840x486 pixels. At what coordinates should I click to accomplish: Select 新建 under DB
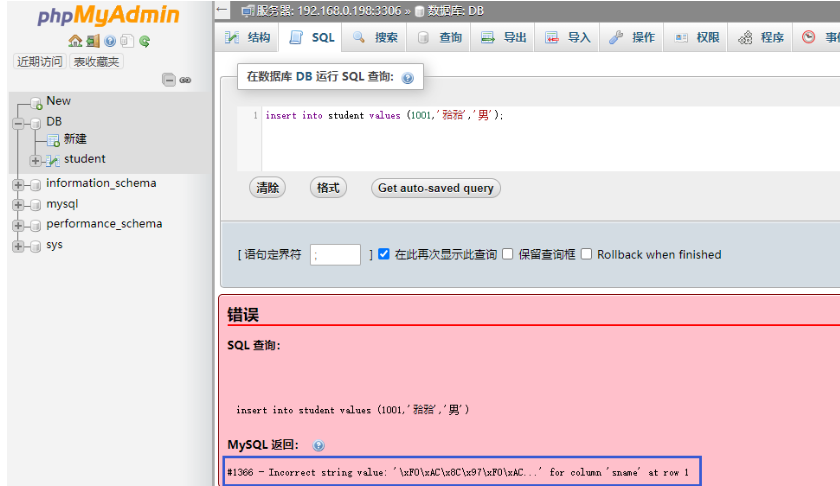click(75, 139)
